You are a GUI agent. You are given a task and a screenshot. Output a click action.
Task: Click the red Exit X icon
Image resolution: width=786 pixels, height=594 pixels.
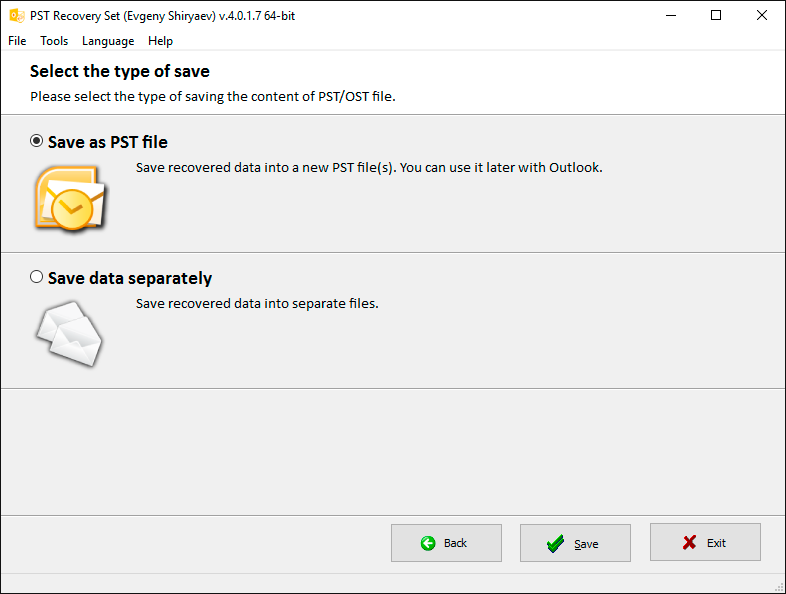689,543
